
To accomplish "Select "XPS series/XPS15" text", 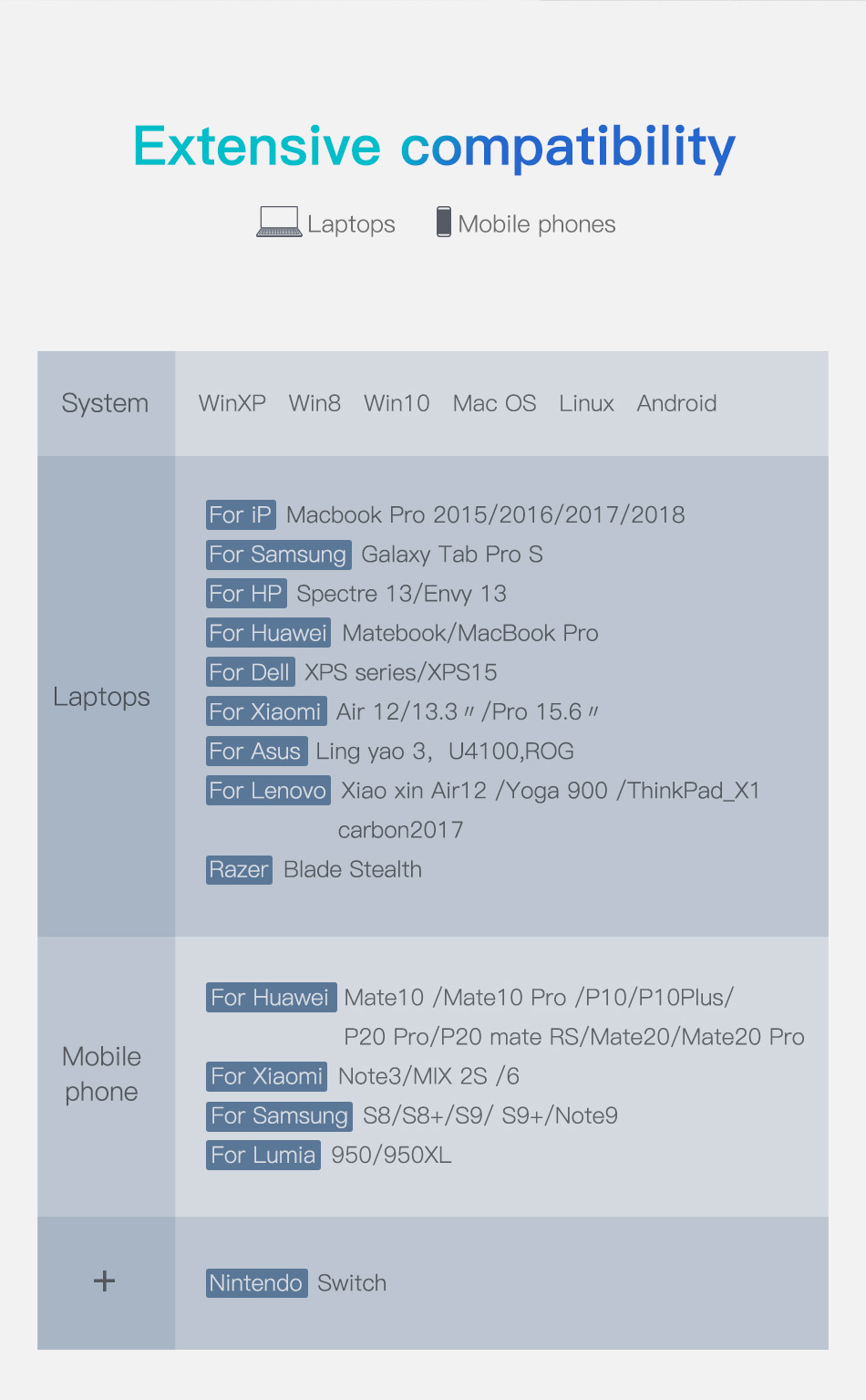I will (401, 672).
